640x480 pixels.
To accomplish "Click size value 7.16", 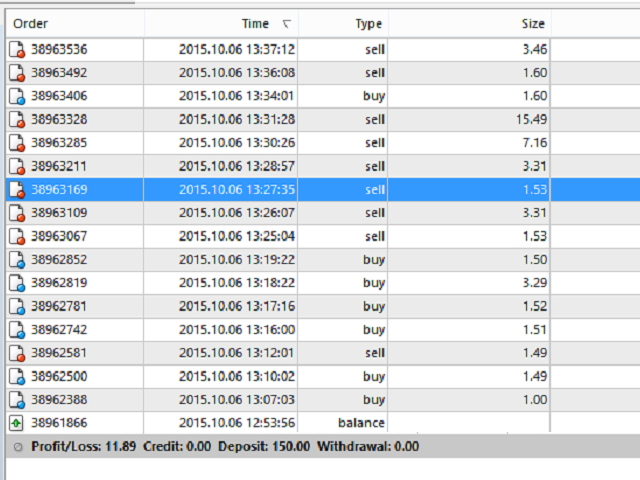I will coord(535,143).
